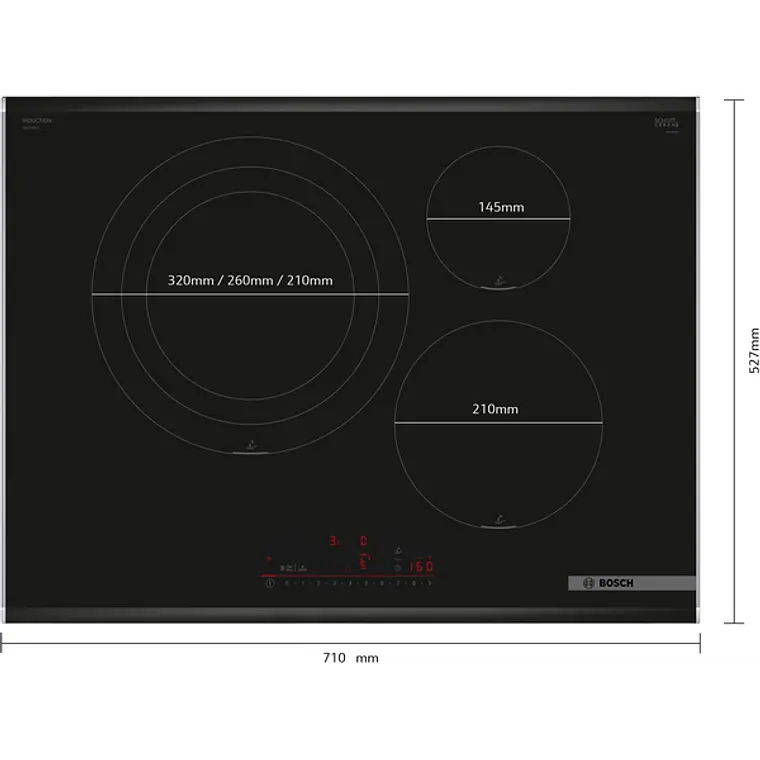Select power level 5 on the touch scale
The height and width of the screenshot is (760, 760).
[366, 583]
